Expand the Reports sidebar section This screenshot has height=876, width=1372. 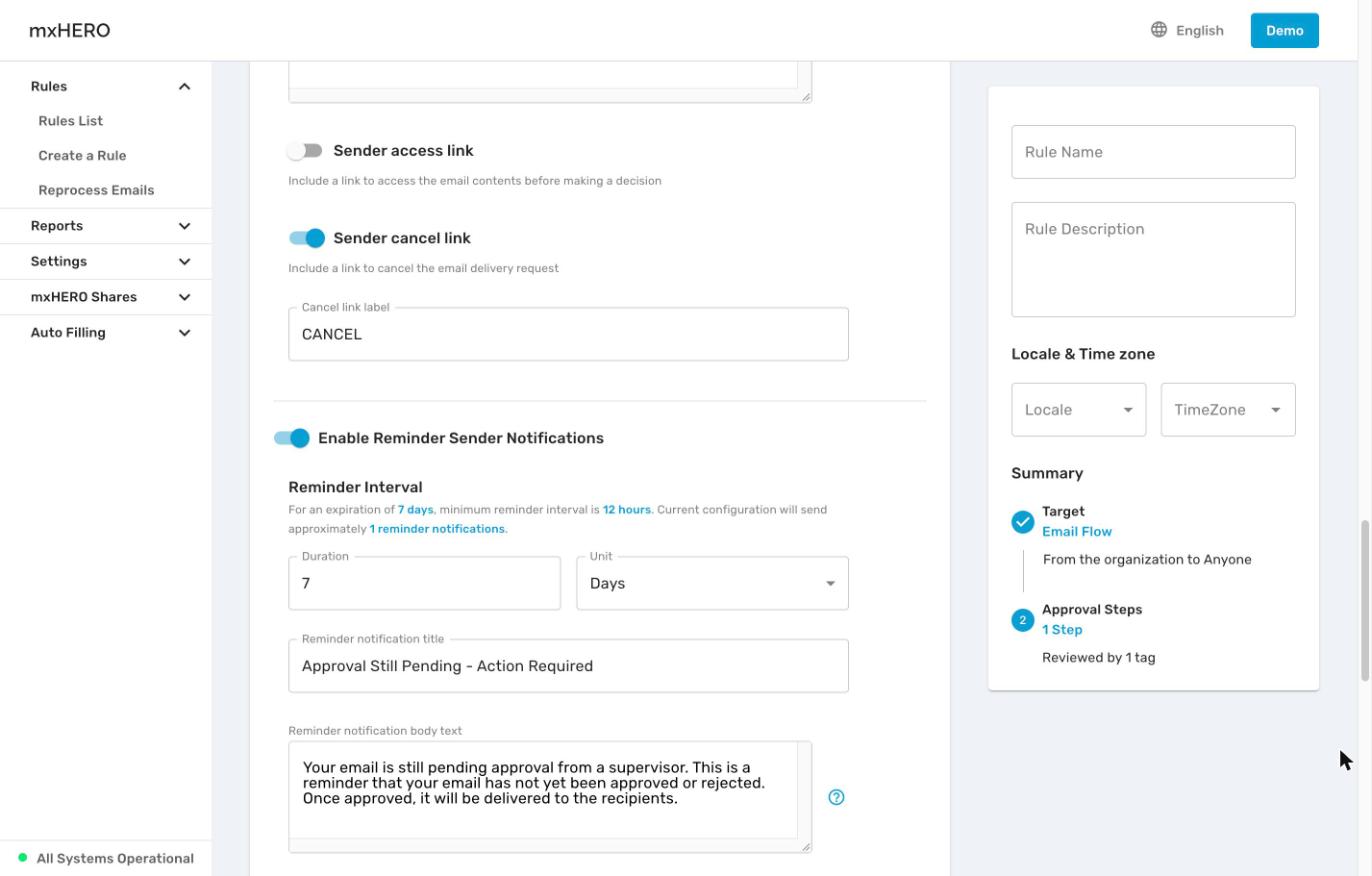click(184, 226)
